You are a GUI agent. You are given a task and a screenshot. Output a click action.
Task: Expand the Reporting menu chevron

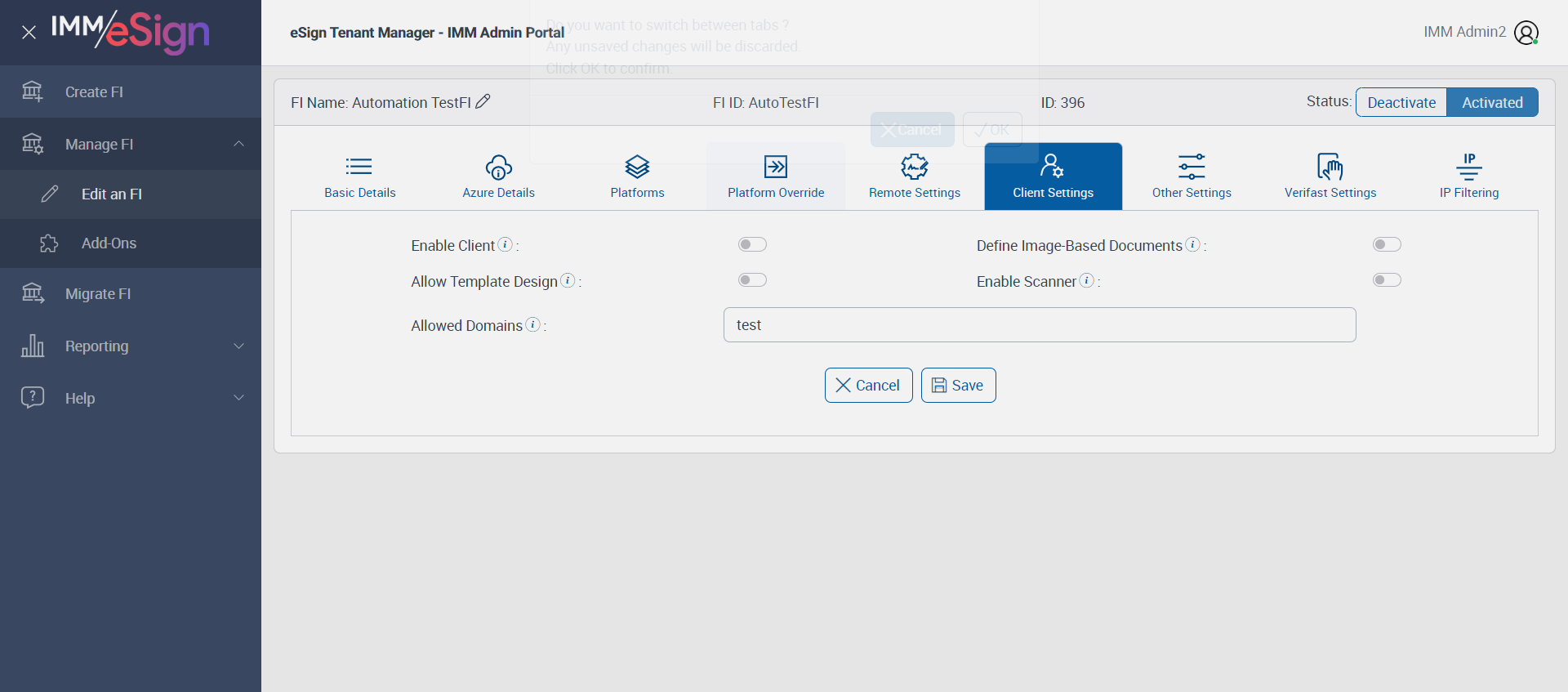tap(238, 346)
